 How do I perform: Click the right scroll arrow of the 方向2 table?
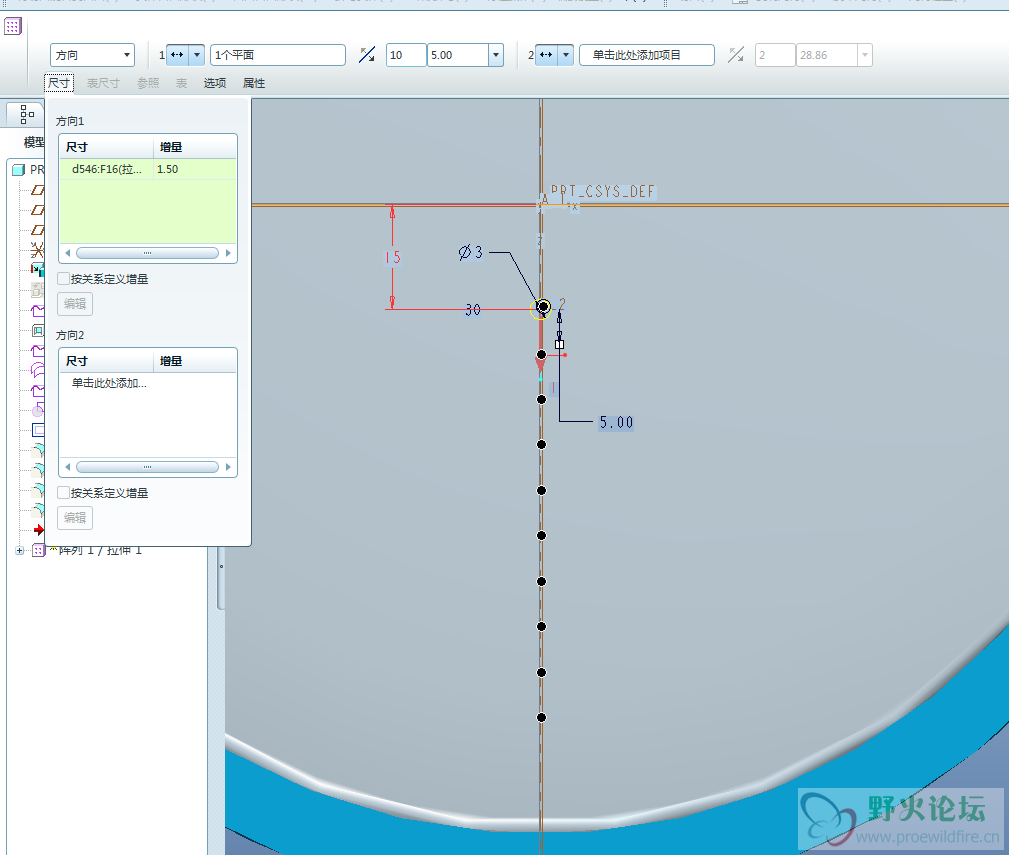click(x=228, y=467)
